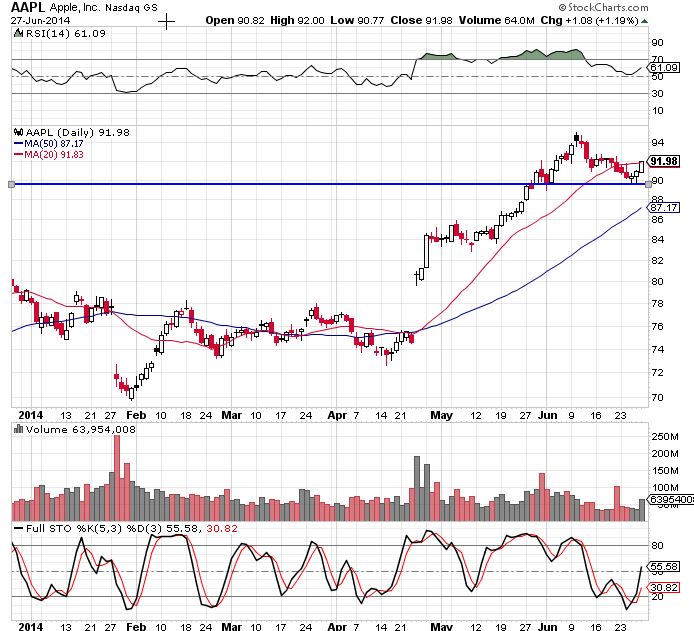
Task: Click the 'Mar' label on price chart's date axis
Action: coord(231,415)
